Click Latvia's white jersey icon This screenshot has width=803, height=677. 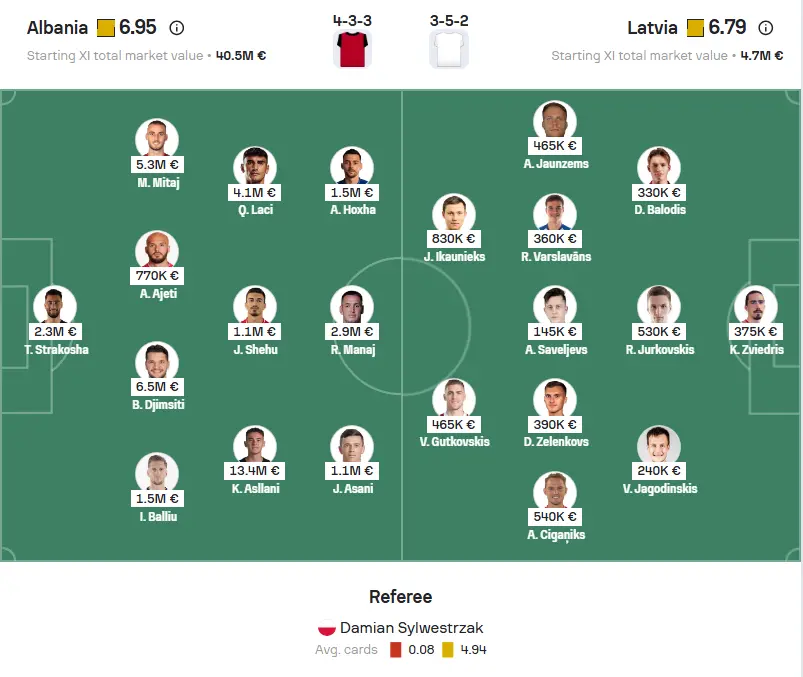[x=449, y=49]
